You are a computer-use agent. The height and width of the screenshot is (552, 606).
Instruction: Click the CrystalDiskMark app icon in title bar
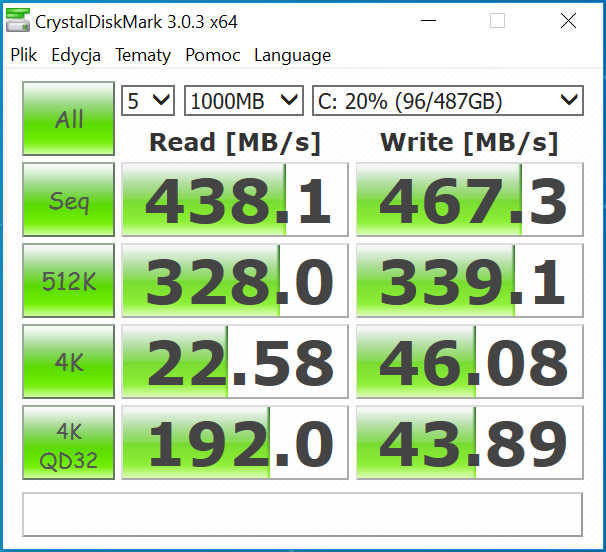click(18, 20)
